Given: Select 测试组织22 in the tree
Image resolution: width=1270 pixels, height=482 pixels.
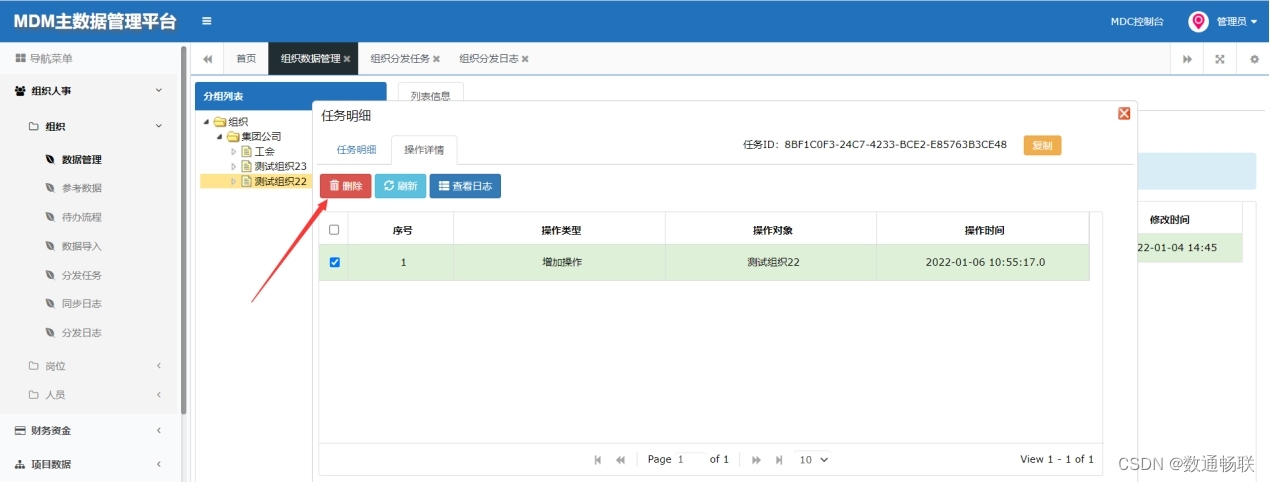Looking at the screenshot, I should click(280, 181).
